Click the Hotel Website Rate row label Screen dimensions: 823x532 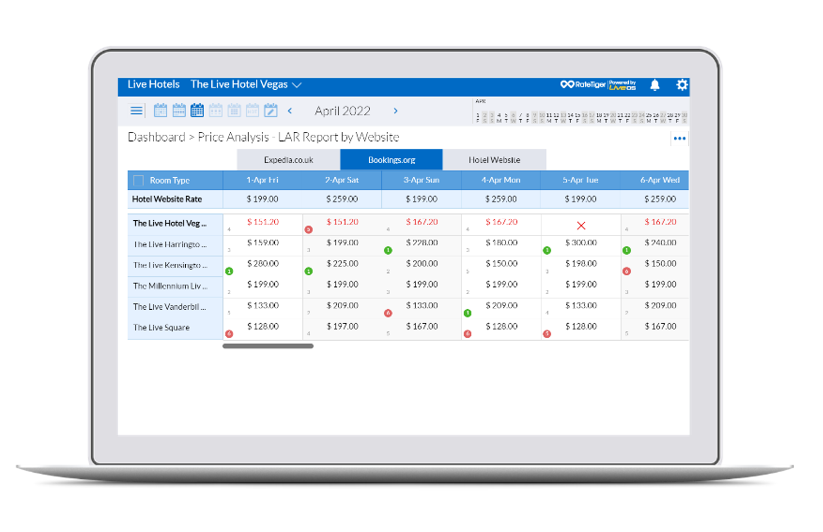coord(167,199)
